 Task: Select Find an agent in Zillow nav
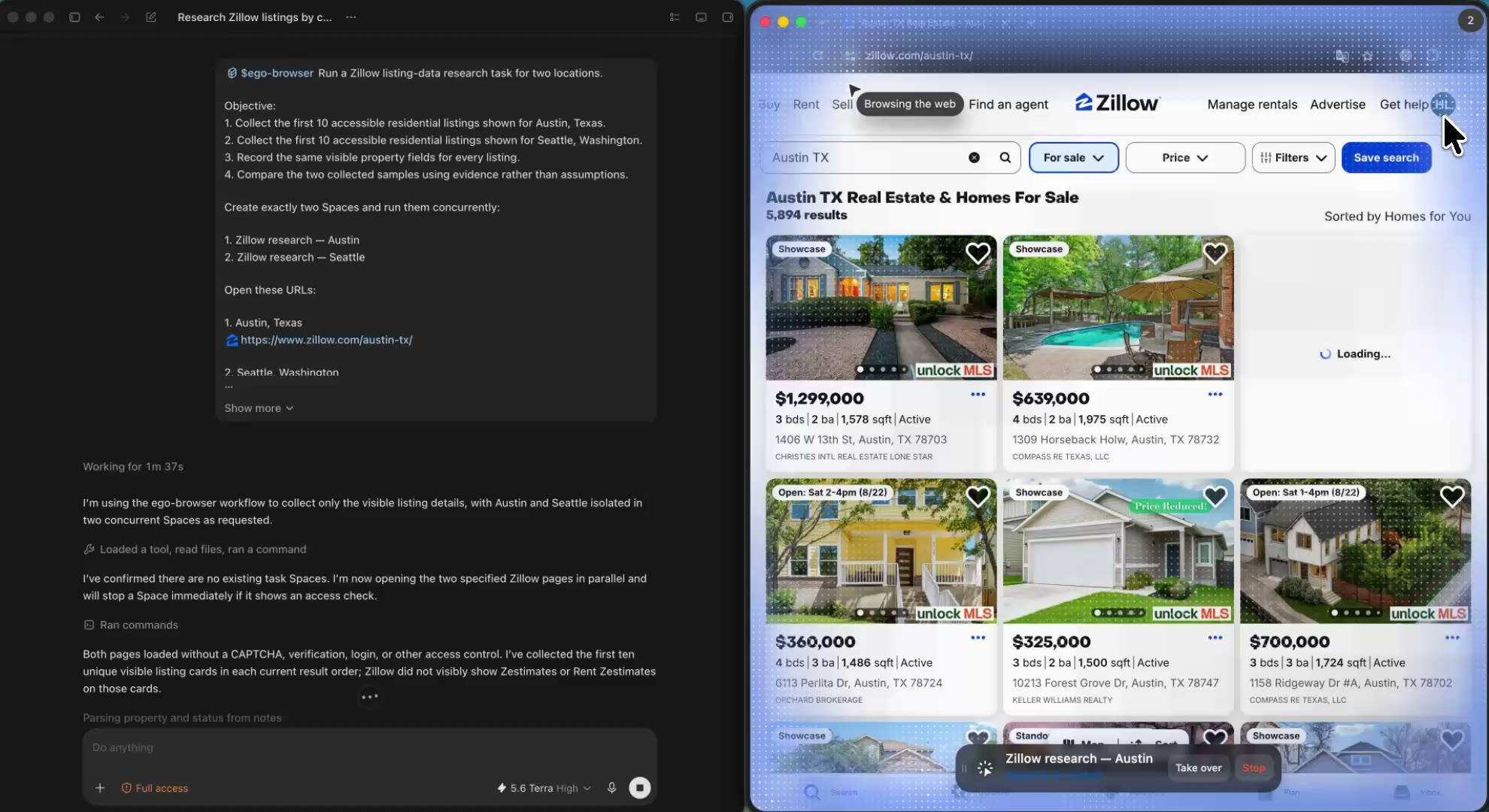coord(1008,105)
